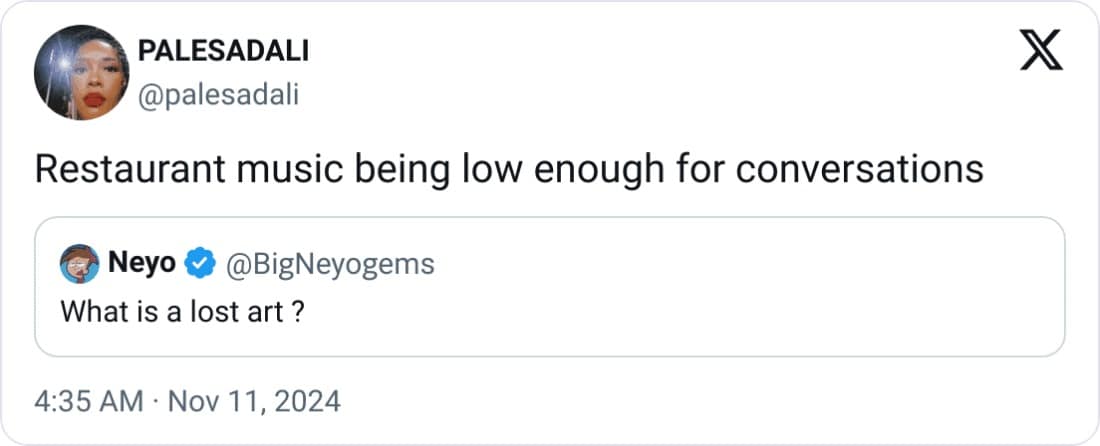Click the 4:35 AM timestamp

point(91,402)
